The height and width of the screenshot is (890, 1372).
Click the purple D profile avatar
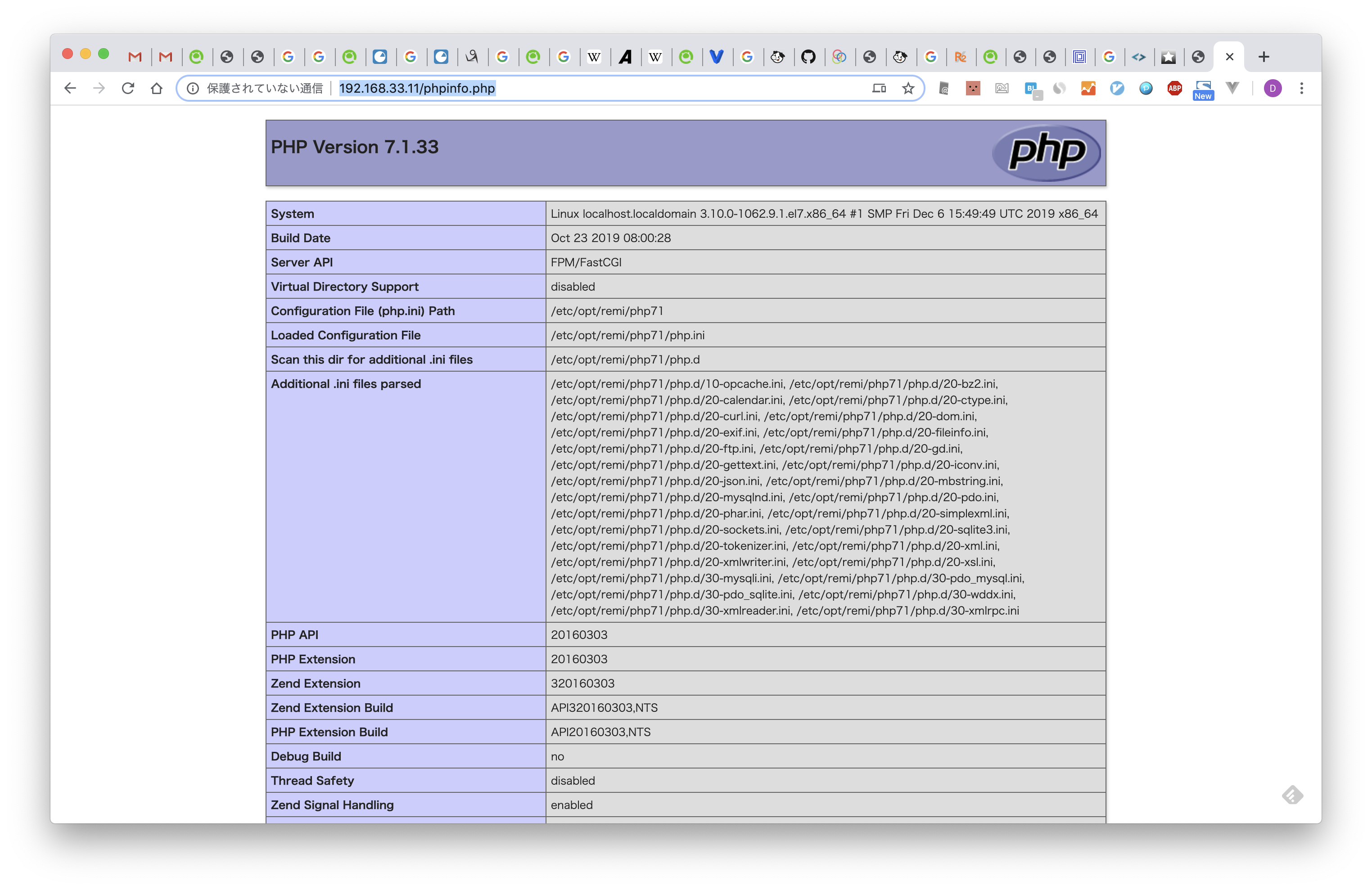1273,88
